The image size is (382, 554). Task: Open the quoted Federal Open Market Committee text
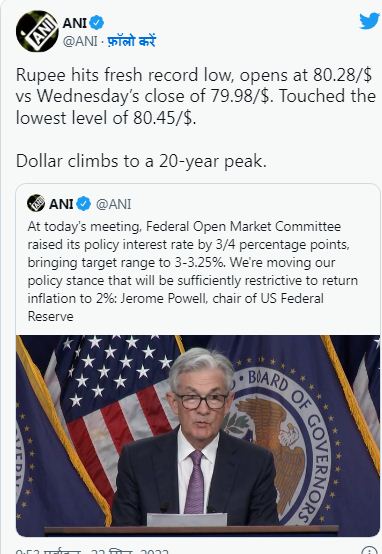tap(193, 271)
